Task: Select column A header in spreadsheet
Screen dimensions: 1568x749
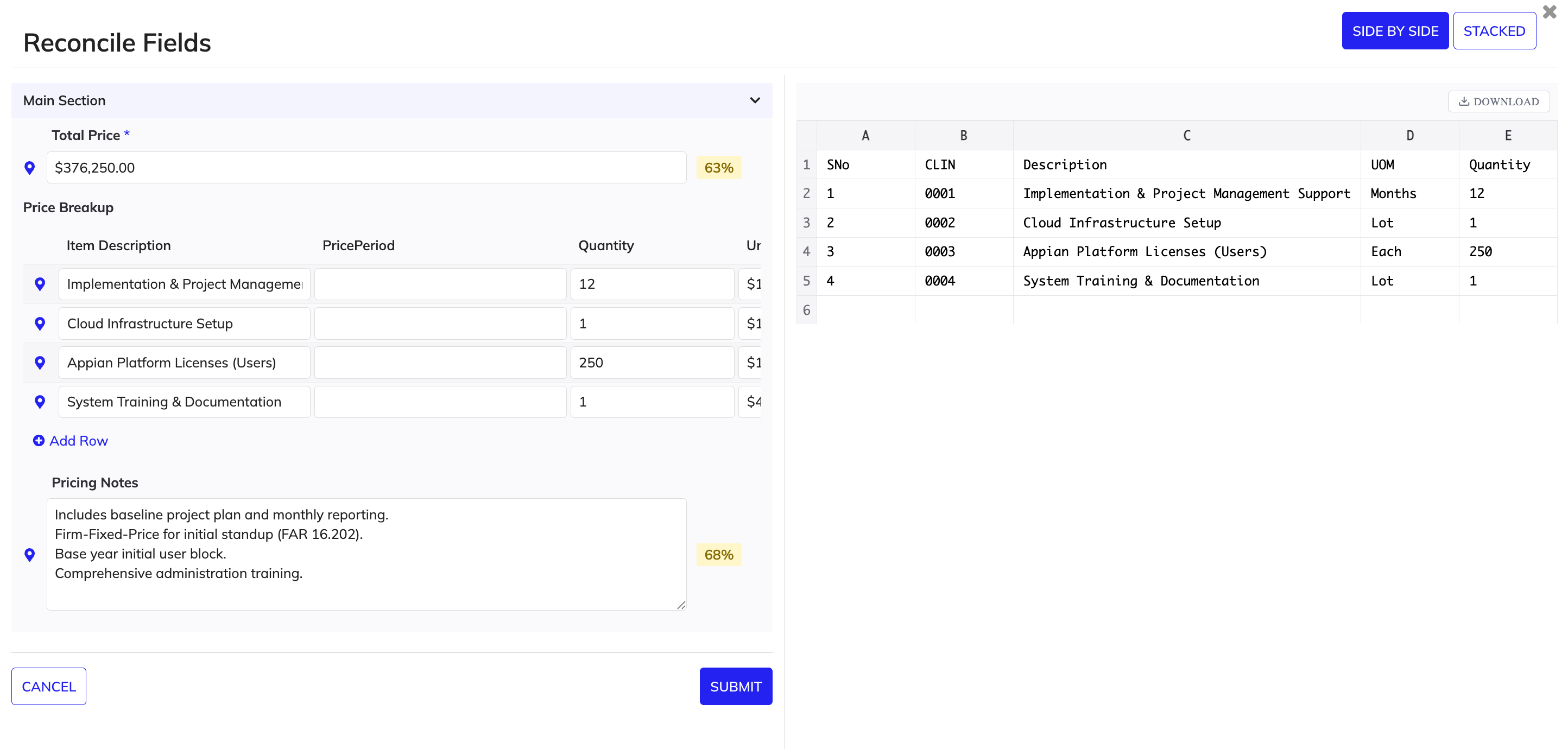Action: pyautogui.click(x=865, y=136)
